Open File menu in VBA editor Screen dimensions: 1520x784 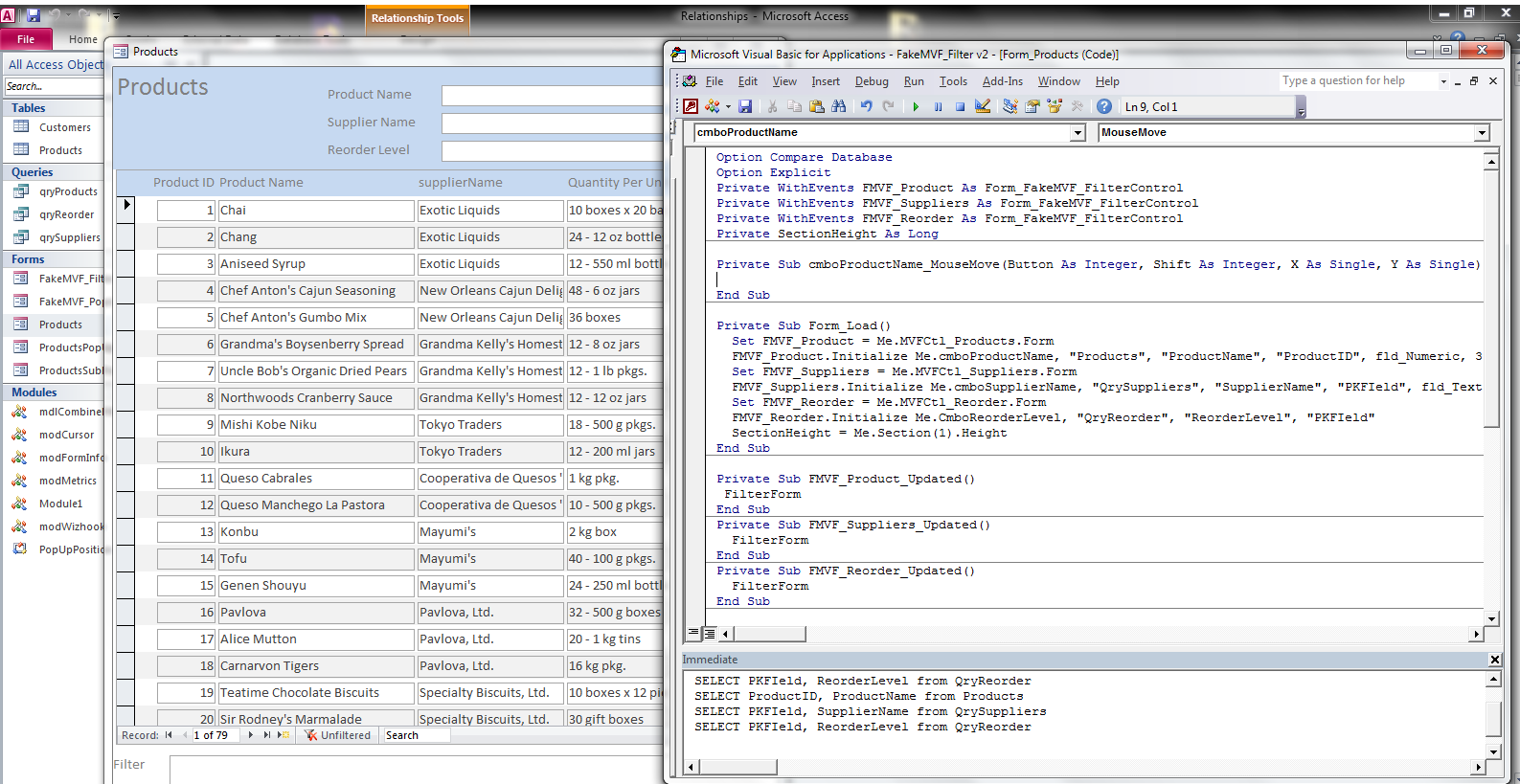pos(715,81)
